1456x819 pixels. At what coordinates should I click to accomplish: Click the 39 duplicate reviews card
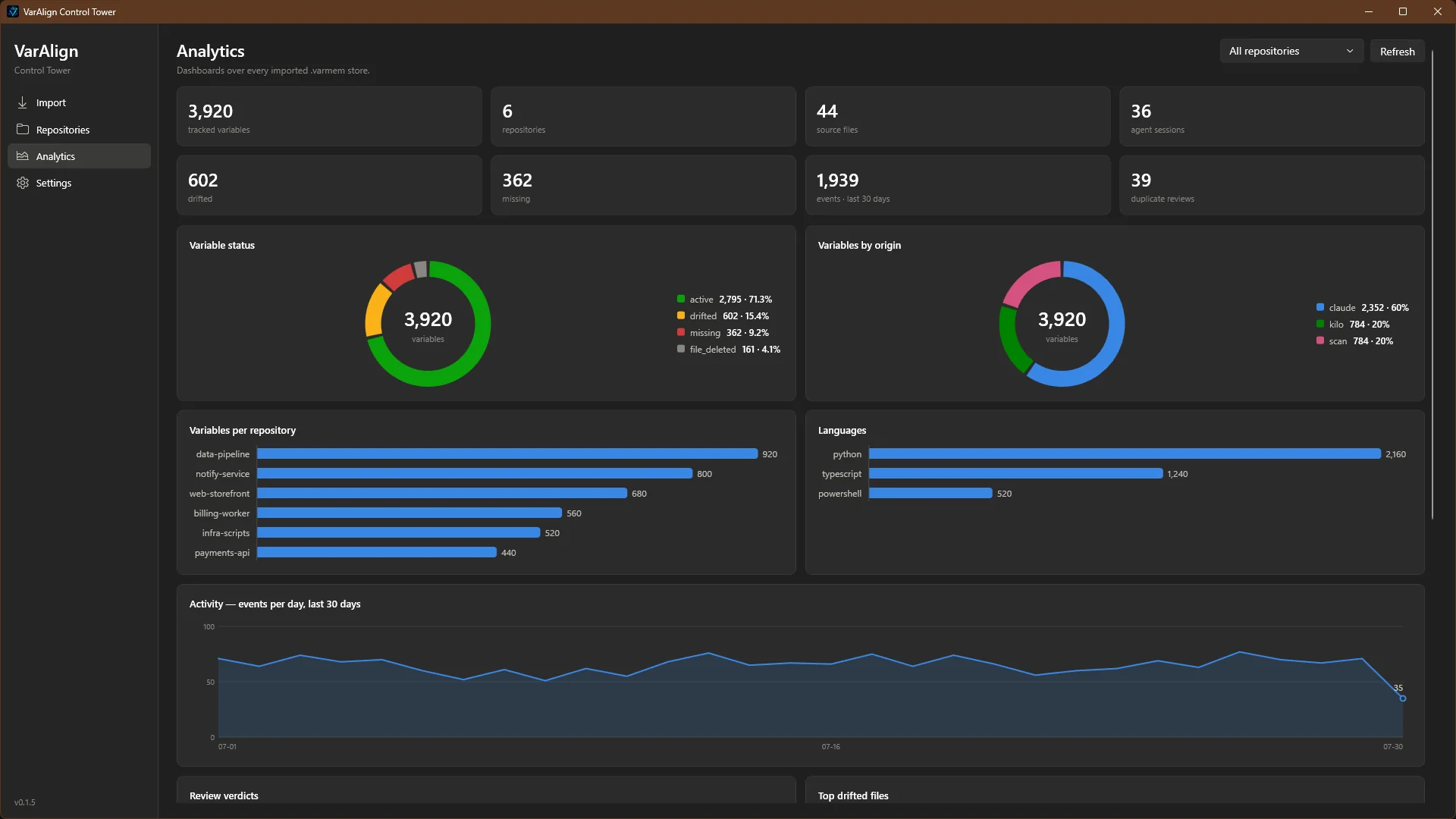click(x=1272, y=185)
